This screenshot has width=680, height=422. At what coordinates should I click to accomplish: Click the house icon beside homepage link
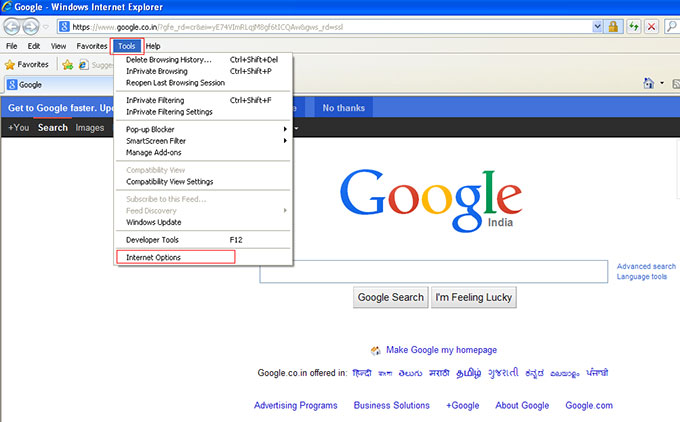pyautogui.click(x=376, y=350)
